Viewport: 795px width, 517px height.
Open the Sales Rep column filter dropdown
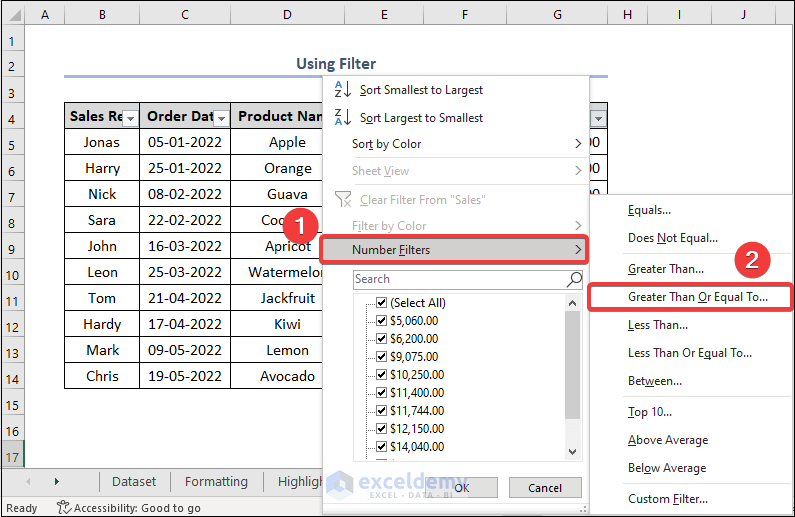tap(129, 118)
